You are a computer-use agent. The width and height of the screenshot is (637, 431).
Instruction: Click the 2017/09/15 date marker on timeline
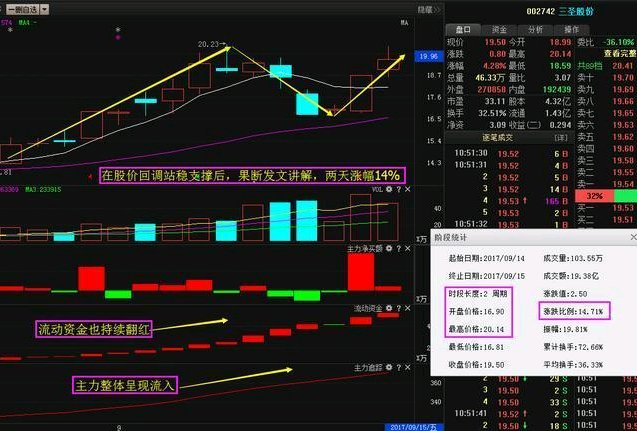point(407,426)
